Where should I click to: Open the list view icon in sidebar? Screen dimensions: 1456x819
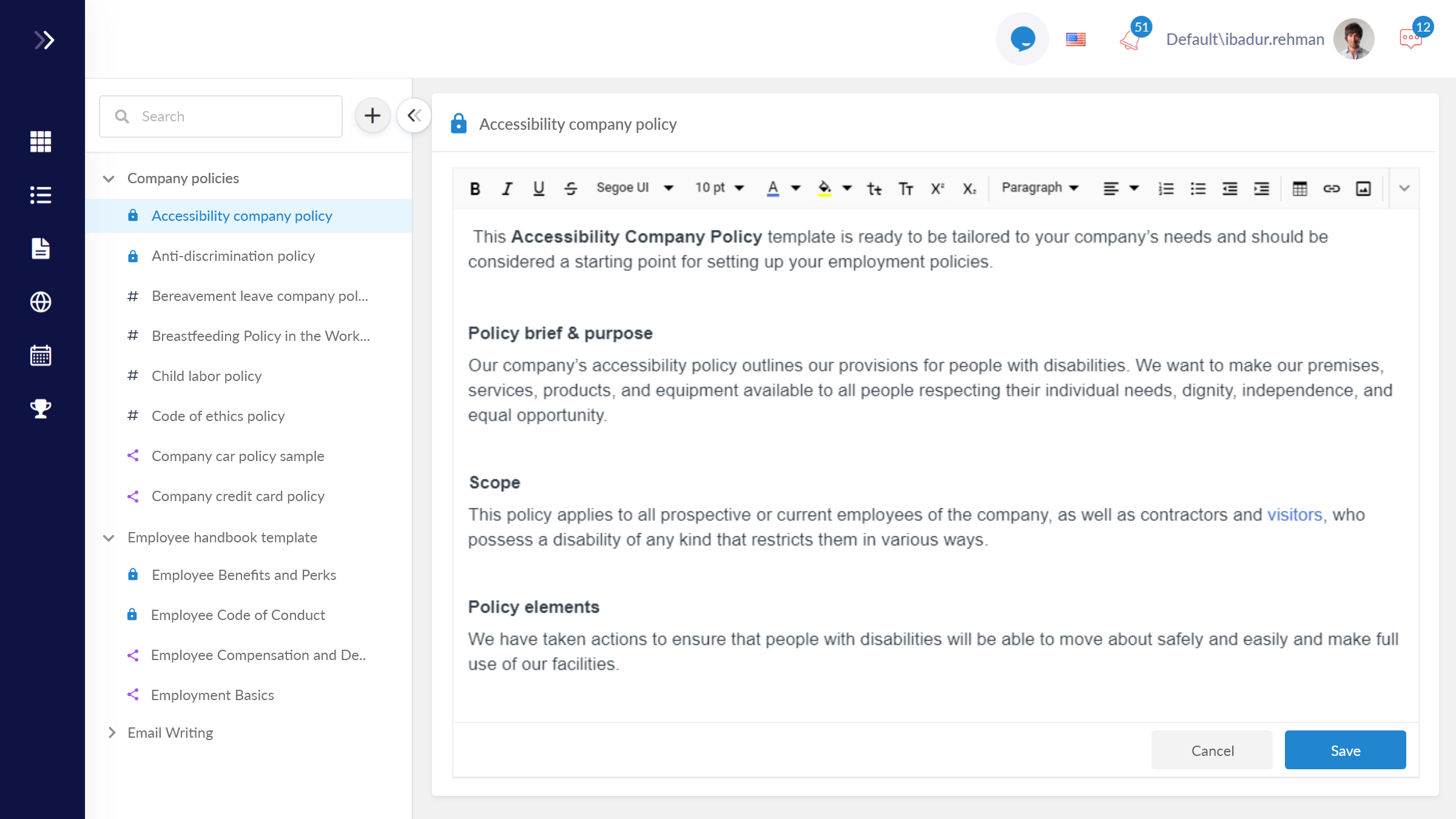tap(41, 195)
